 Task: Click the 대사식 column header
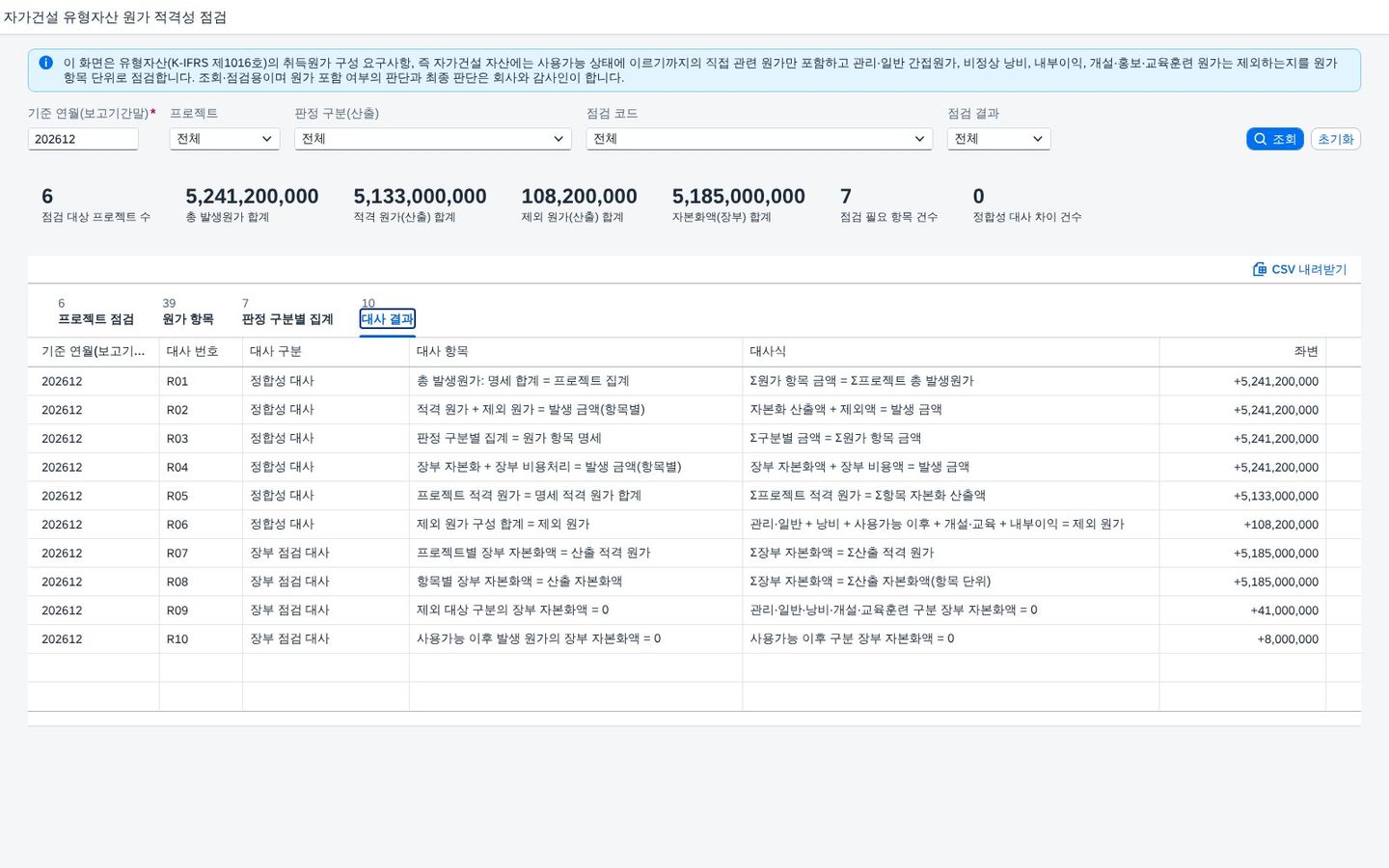(x=951, y=352)
